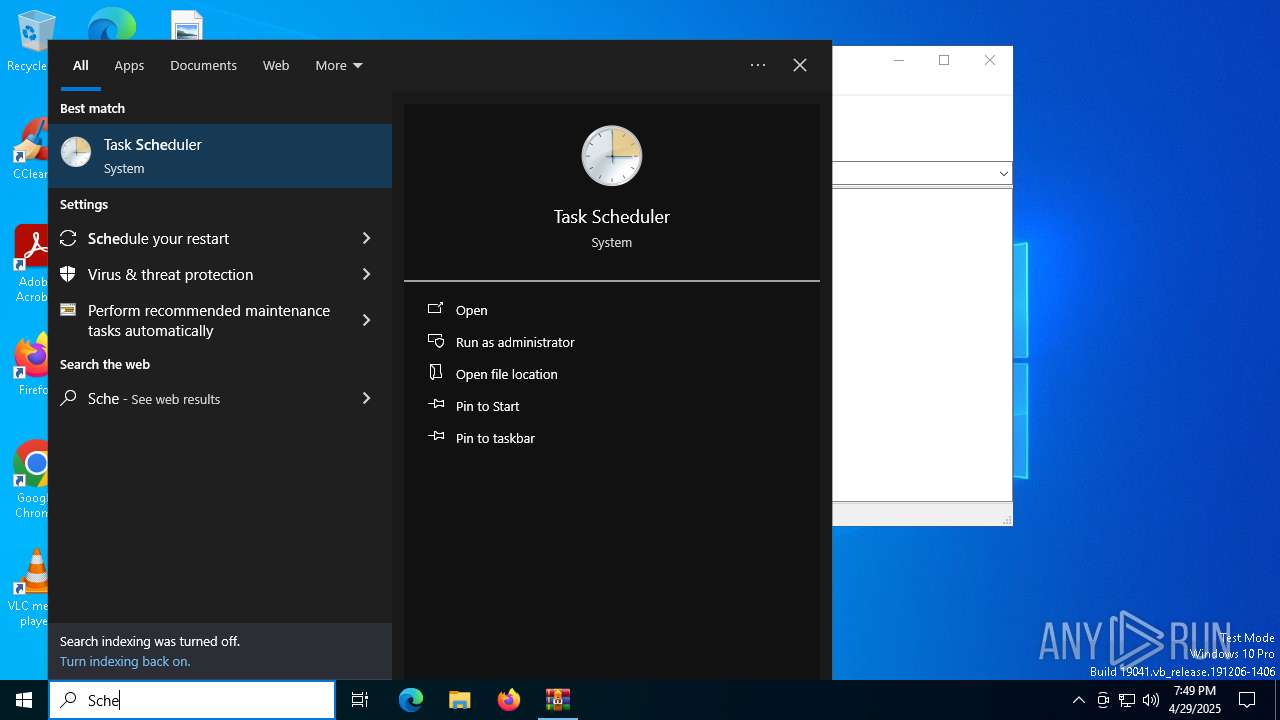This screenshot has width=1280, height=720.
Task: Switch to the Documents search tab
Action: coord(203,65)
